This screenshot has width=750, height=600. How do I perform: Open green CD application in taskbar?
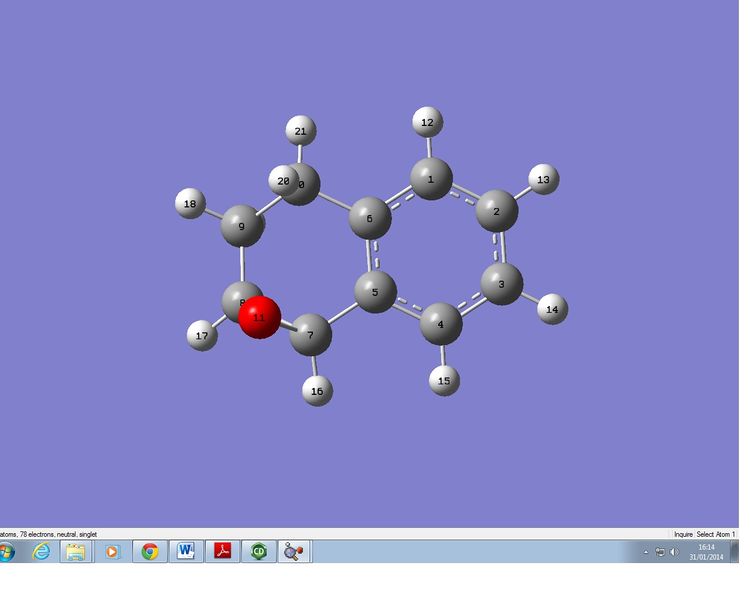pyautogui.click(x=259, y=552)
